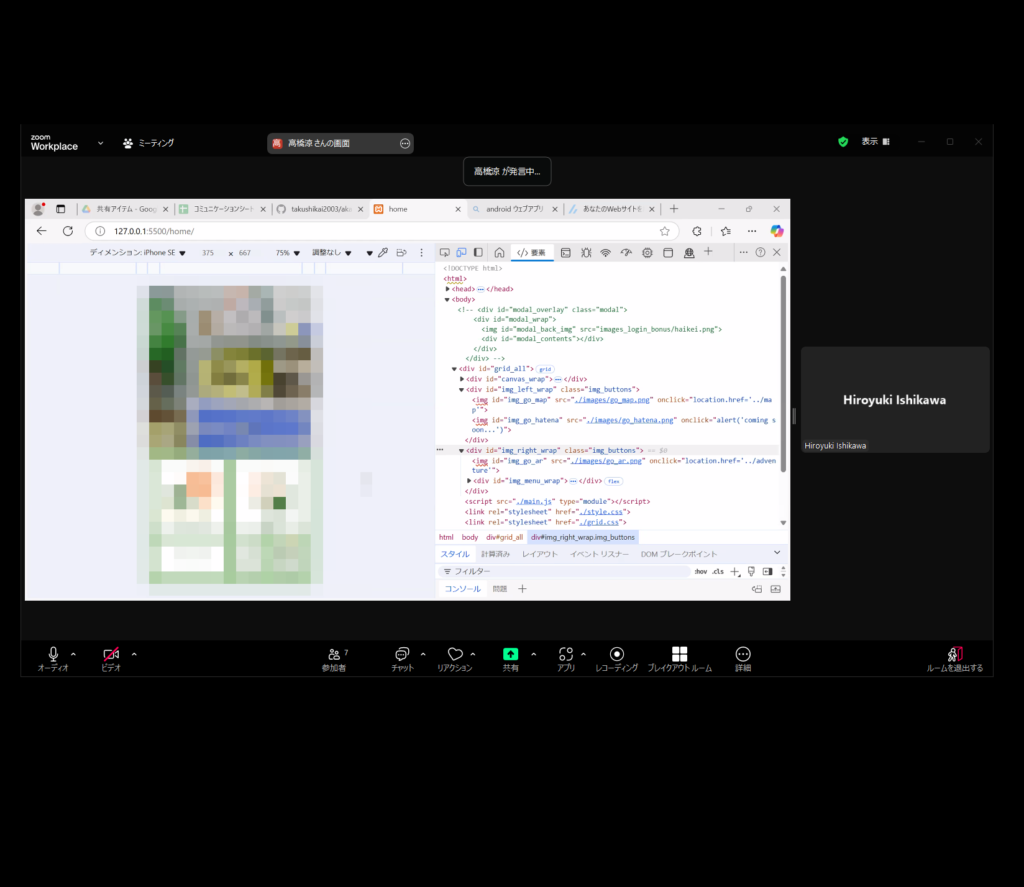Open DevTools help question mark icon
1024x887 pixels.
[x=760, y=252]
